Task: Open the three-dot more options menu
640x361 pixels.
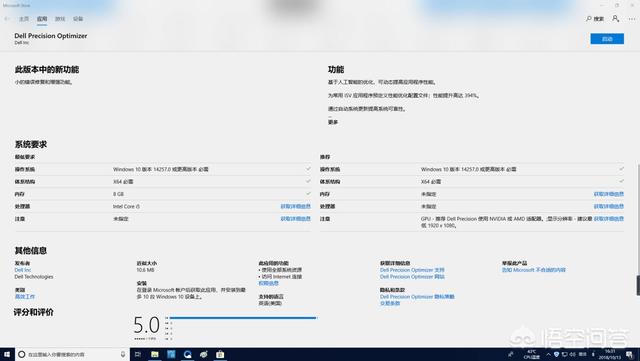Action: click(632, 19)
